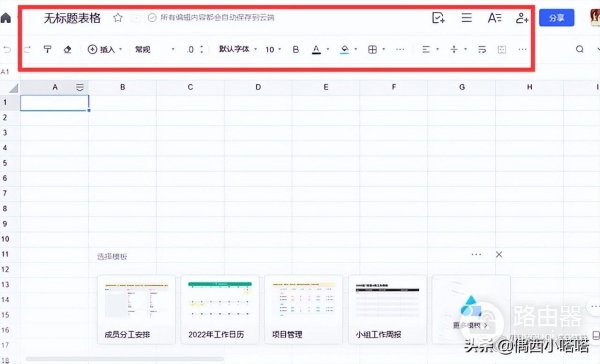Open the add-task checkbox-plus icon in header
Screen dimensions: 600x364
pyautogui.click(x=438, y=18)
